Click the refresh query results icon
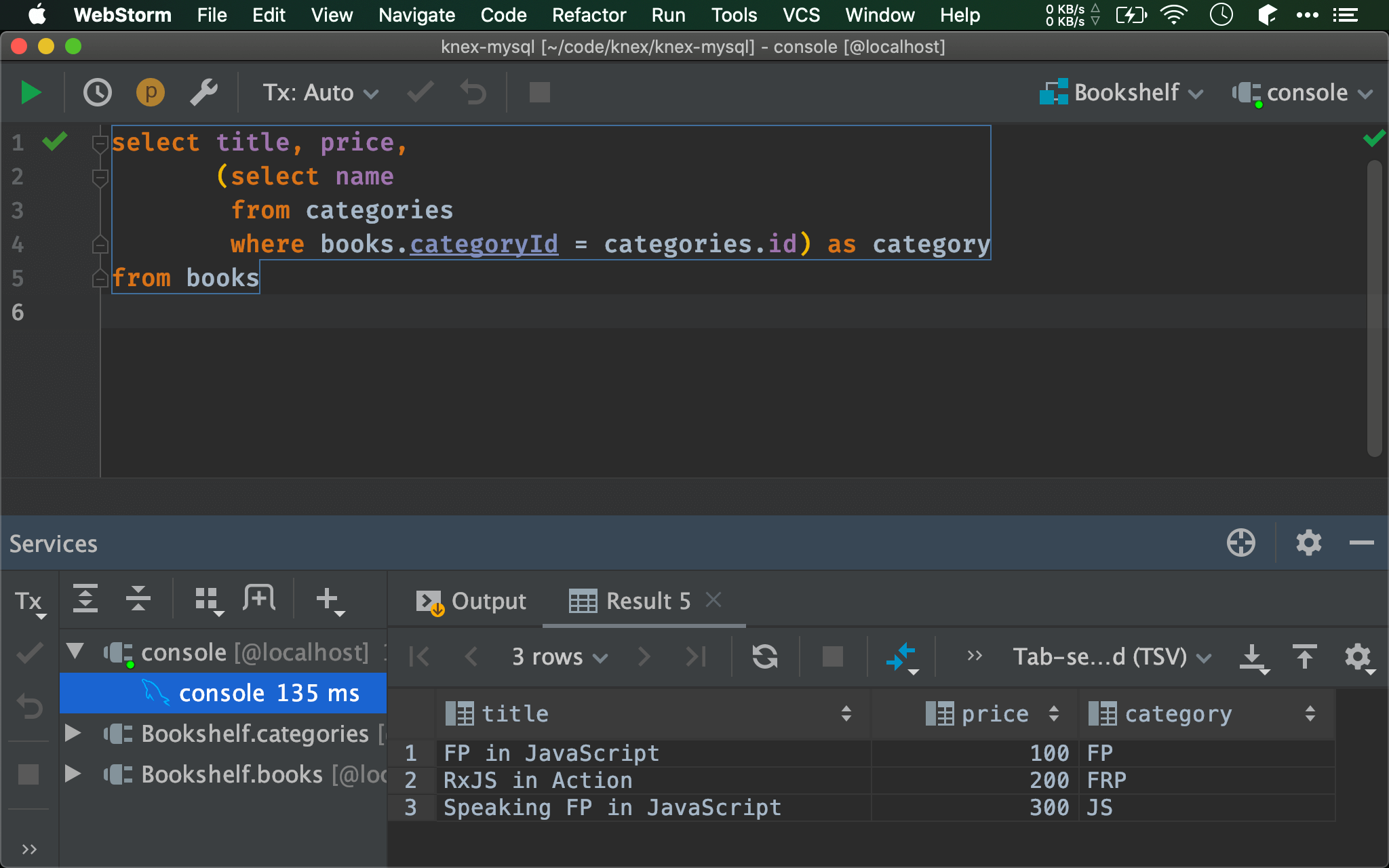Image resolution: width=1389 pixels, height=868 pixels. click(765, 657)
